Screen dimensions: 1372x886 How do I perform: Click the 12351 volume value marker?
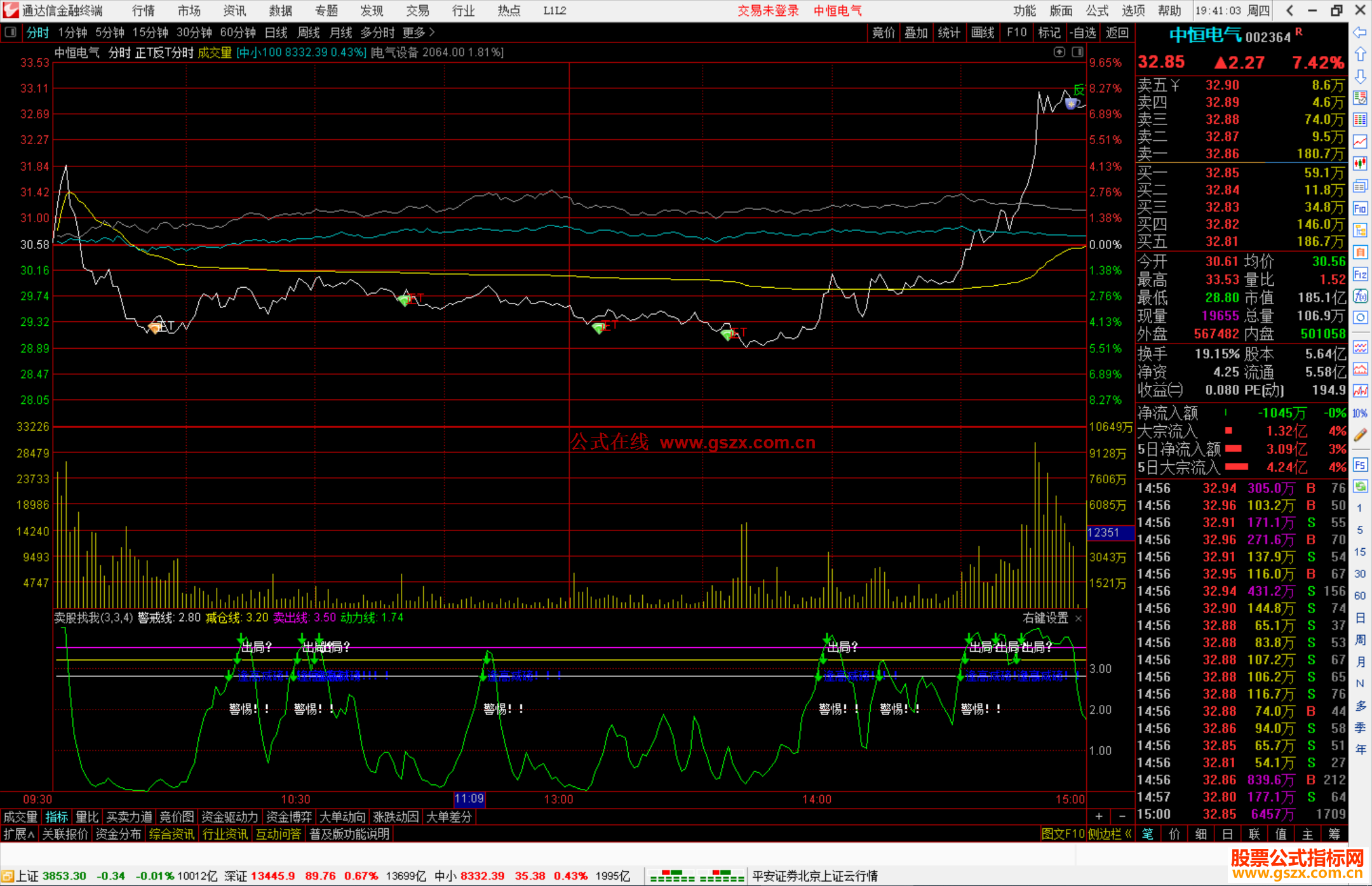(x=1110, y=532)
